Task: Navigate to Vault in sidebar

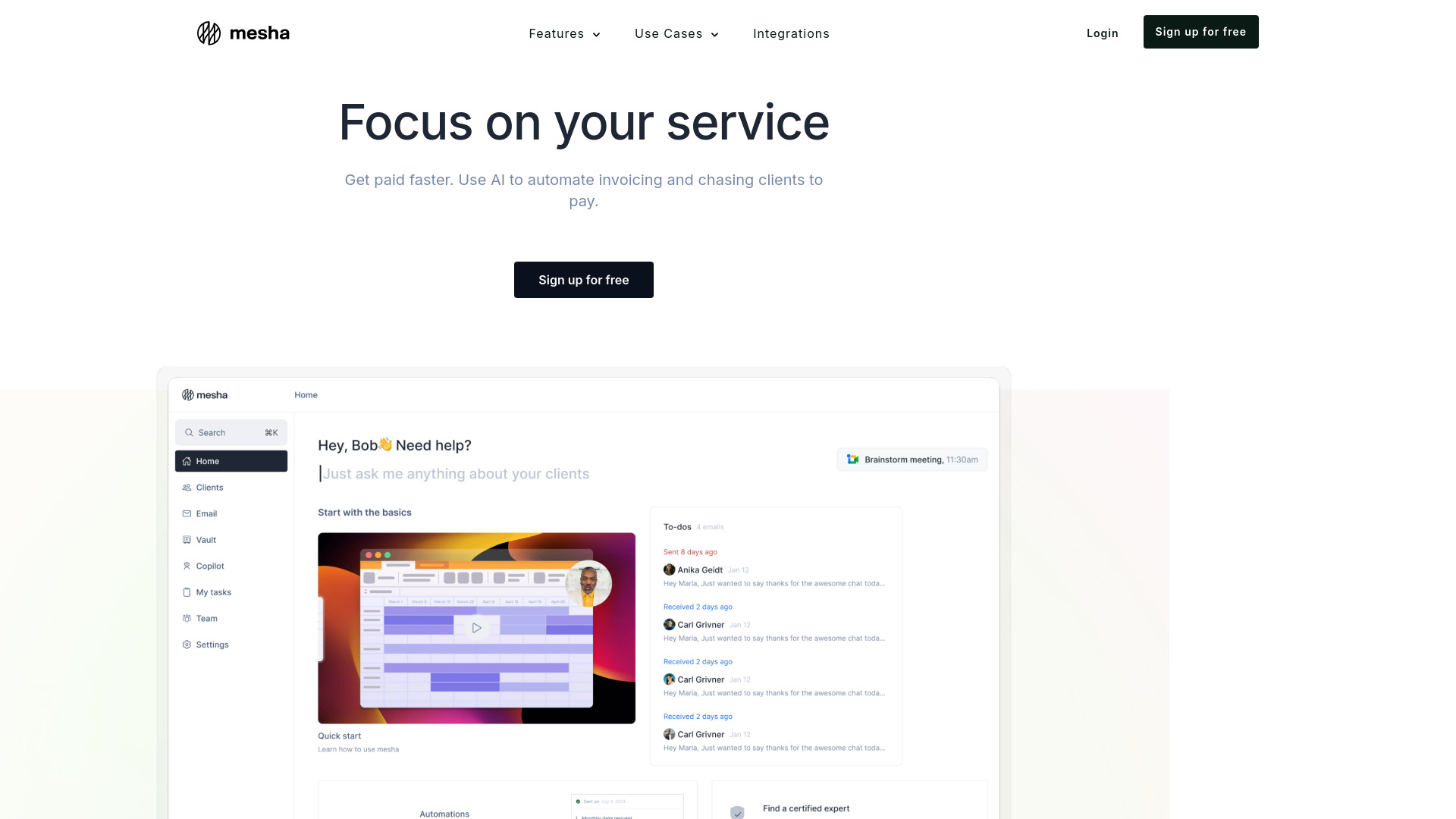Action: coord(205,539)
